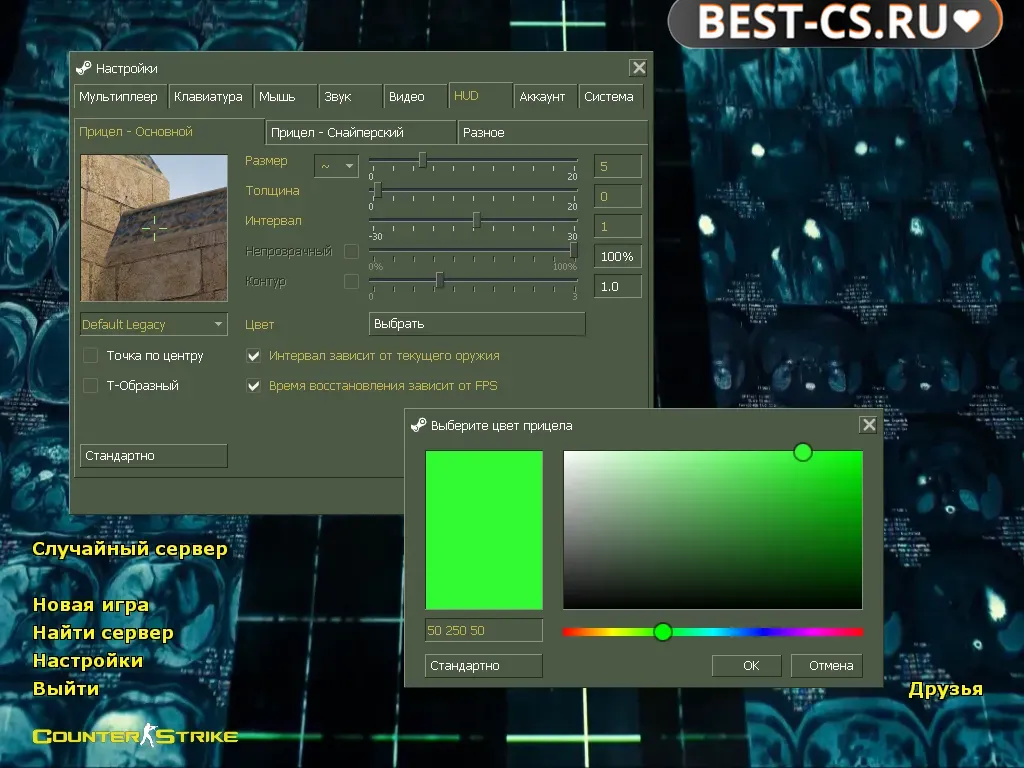Screen dimensions: 1024x768
Task: Click the Steam icon in Настройки title bar
Action: (x=84, y=68)
